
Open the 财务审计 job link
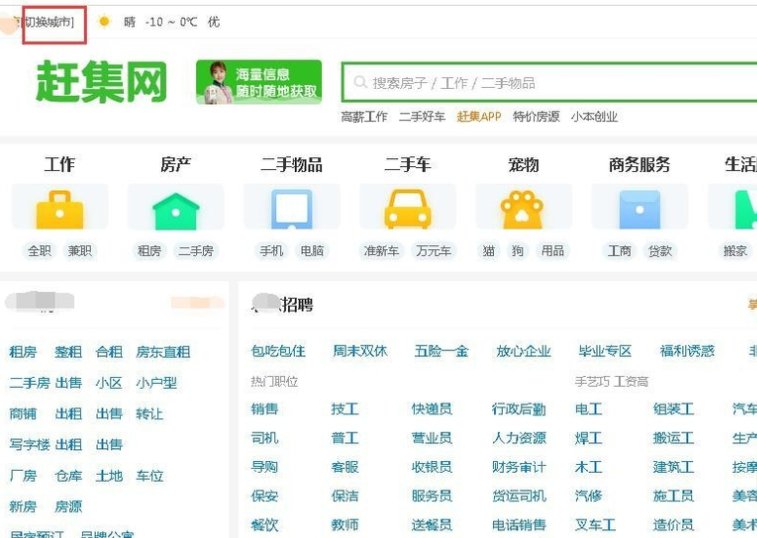point(519,467)
